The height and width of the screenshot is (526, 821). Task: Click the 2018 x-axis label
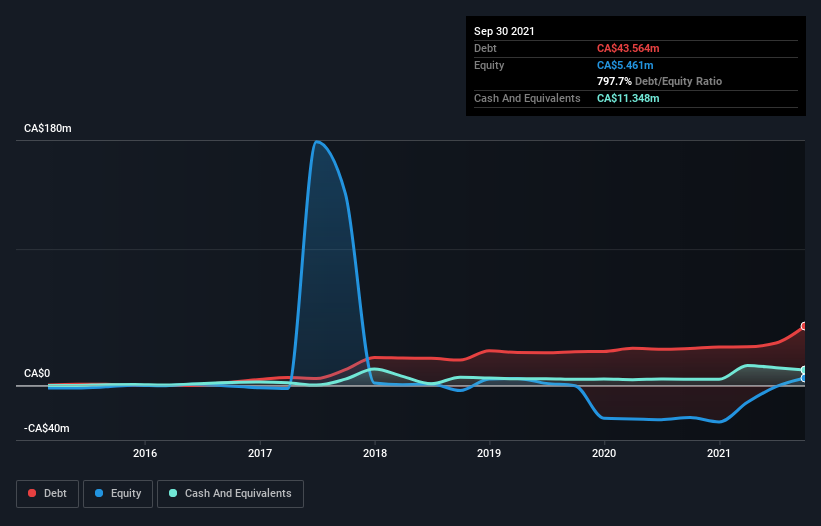point(375,453)
